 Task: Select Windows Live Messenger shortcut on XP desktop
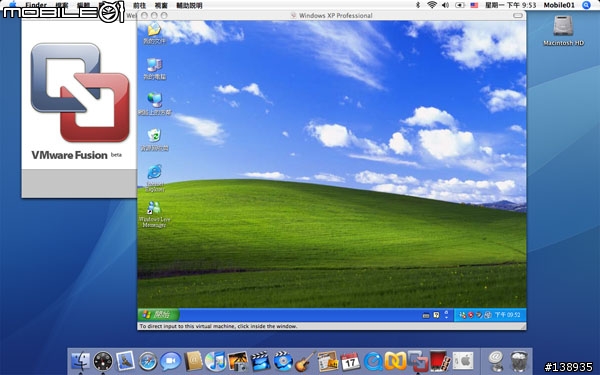point(154,214)
